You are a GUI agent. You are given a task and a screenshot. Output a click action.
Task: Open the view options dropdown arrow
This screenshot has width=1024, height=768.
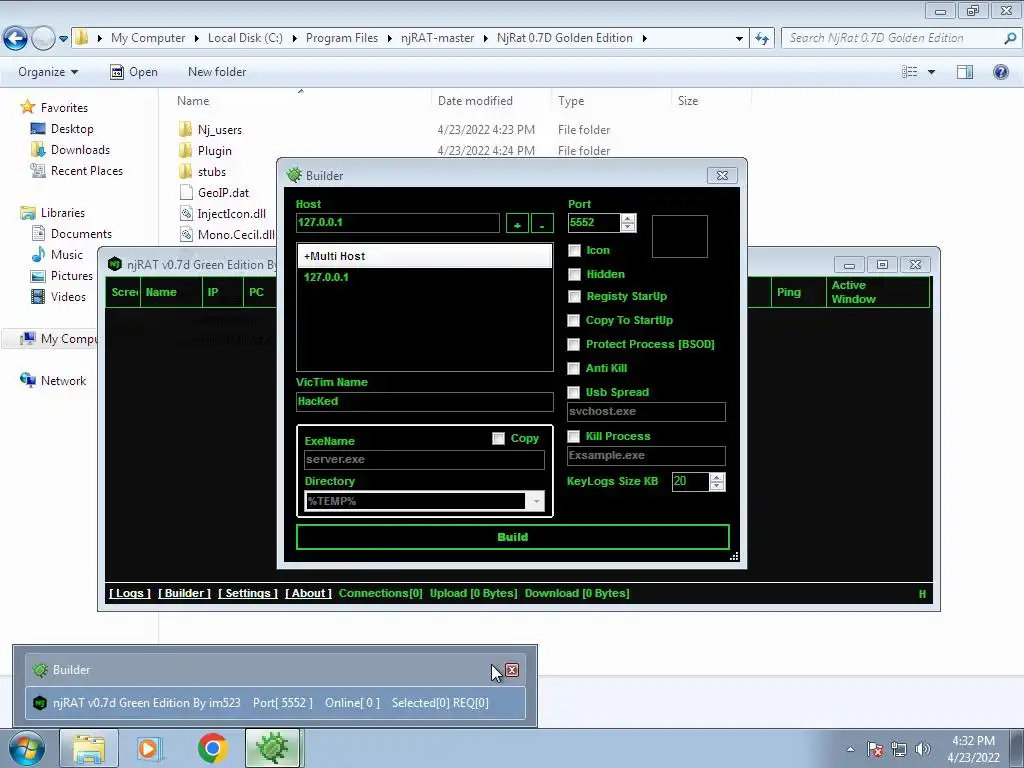point(931,72)
